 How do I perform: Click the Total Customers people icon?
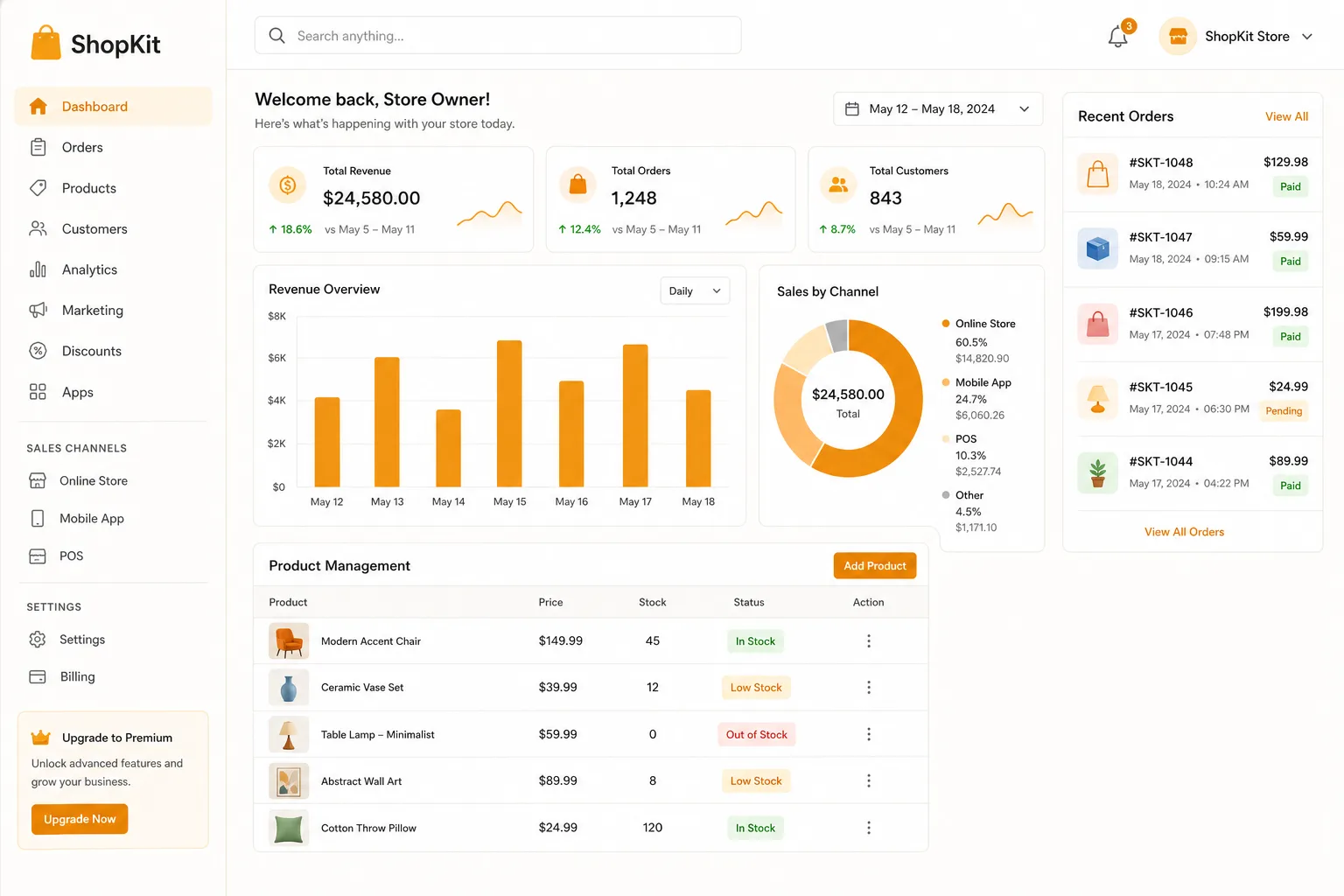(838, 185)
